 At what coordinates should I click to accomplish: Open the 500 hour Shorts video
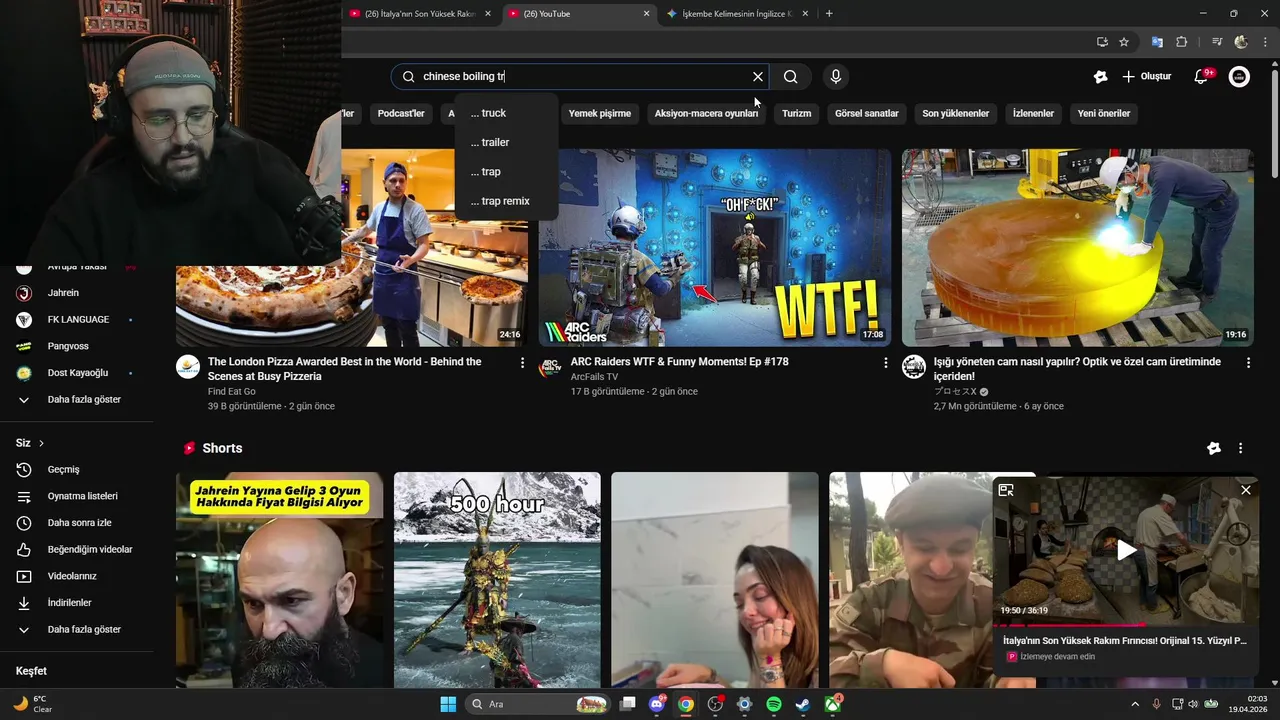pos(497,580)
